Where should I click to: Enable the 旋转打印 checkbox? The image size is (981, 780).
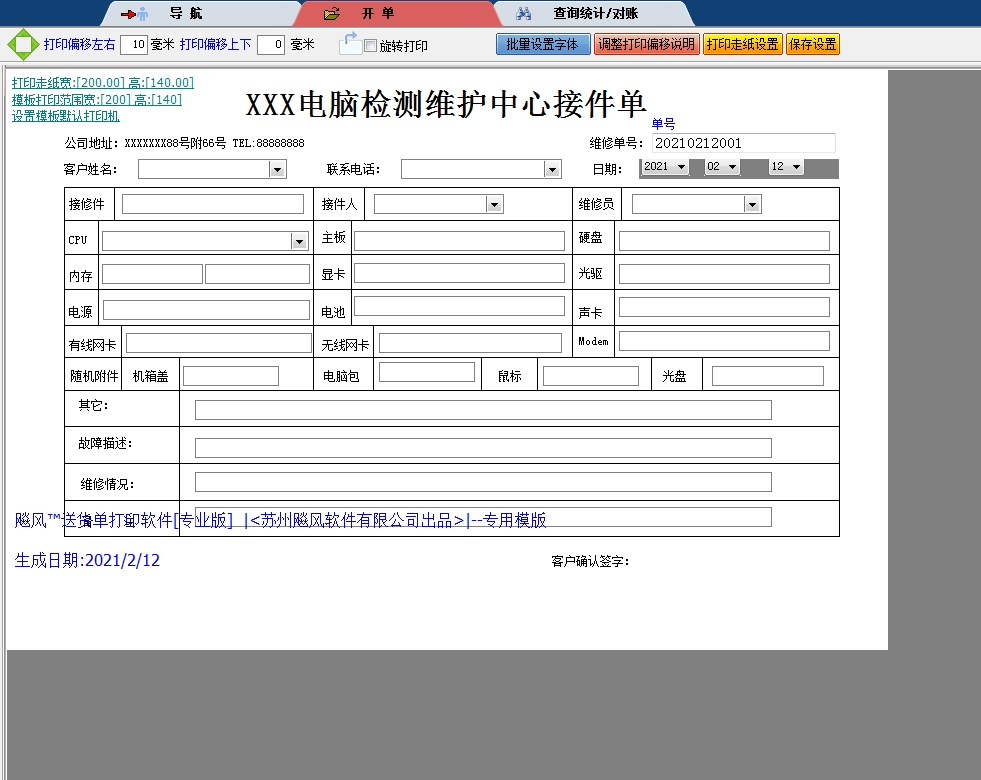368,46
